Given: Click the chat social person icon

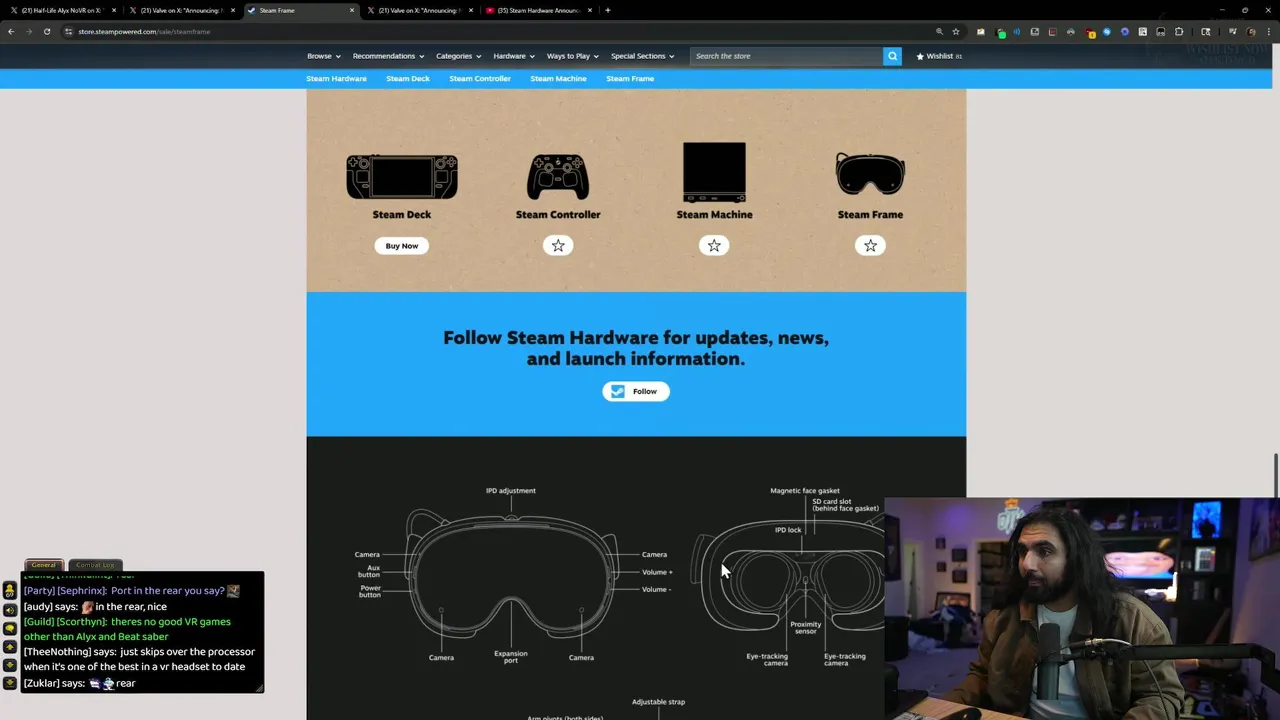Looking at the screenshot, I should 10,591.
